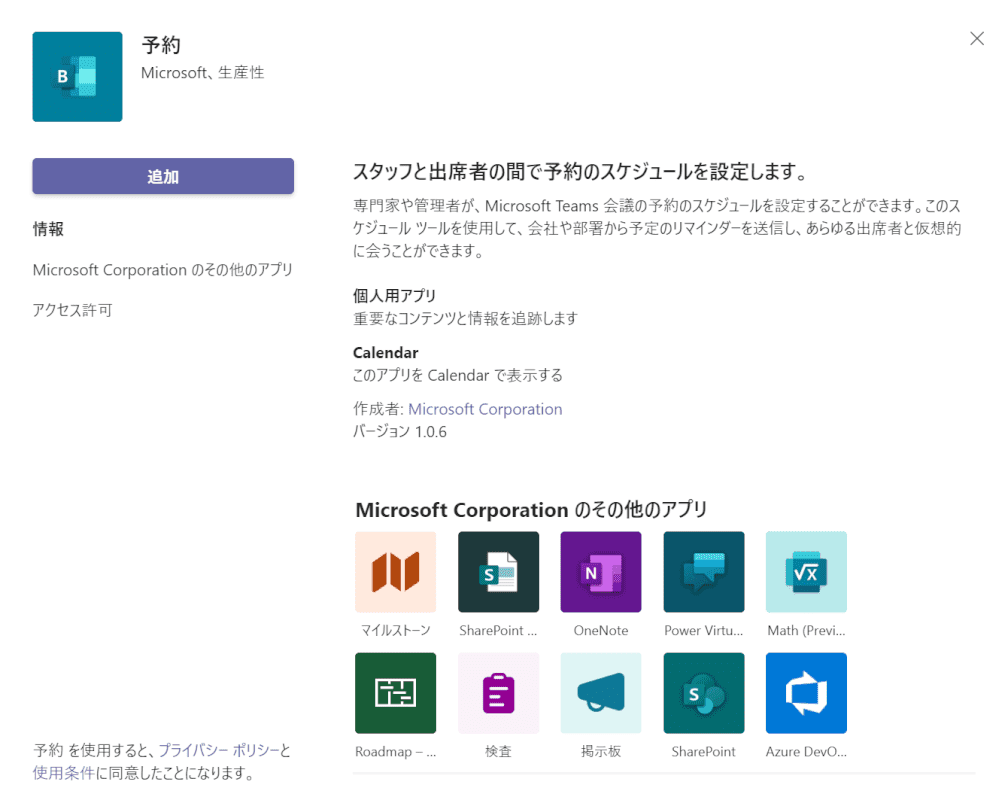Click the 掲示板 label text
The height and width of the screenshot is (800, 1008).
click(600, 751)
